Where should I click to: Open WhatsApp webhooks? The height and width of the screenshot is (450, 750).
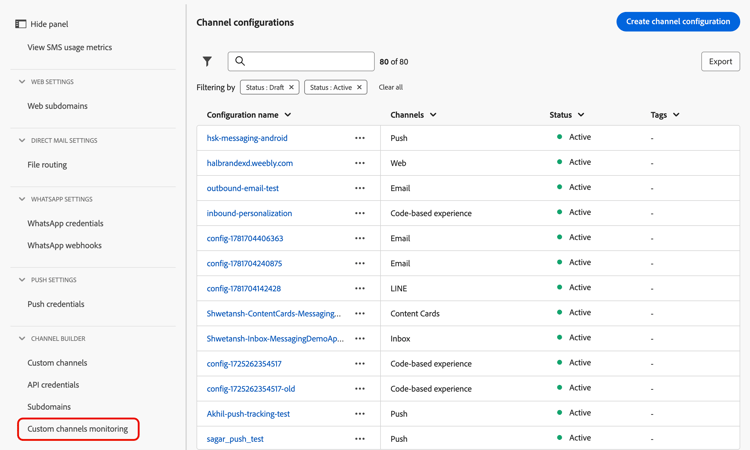click(65, 245)
